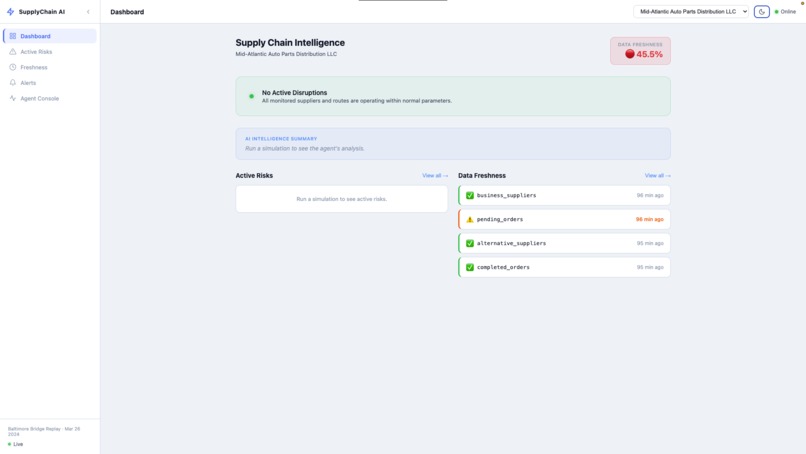Viewport: 806px width, 454px height.
Task: Click the SupplyChain AI lightning logo
Action: click(10, 11)
